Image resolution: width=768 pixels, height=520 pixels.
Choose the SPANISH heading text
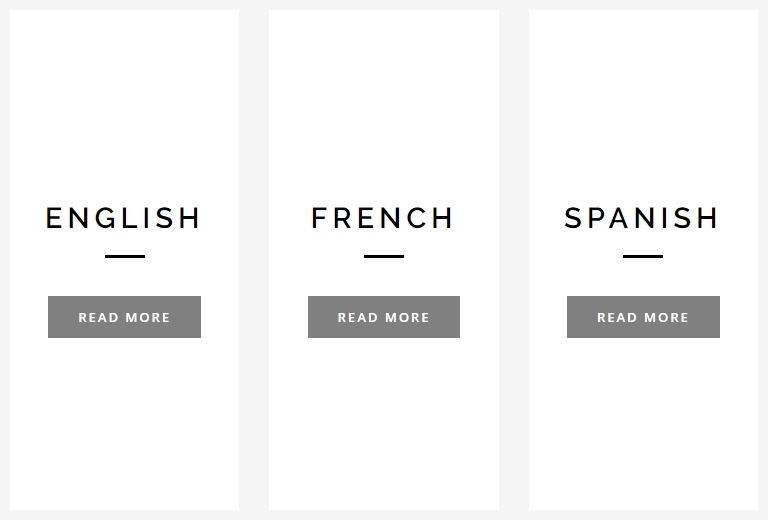[x=642, y=218]
